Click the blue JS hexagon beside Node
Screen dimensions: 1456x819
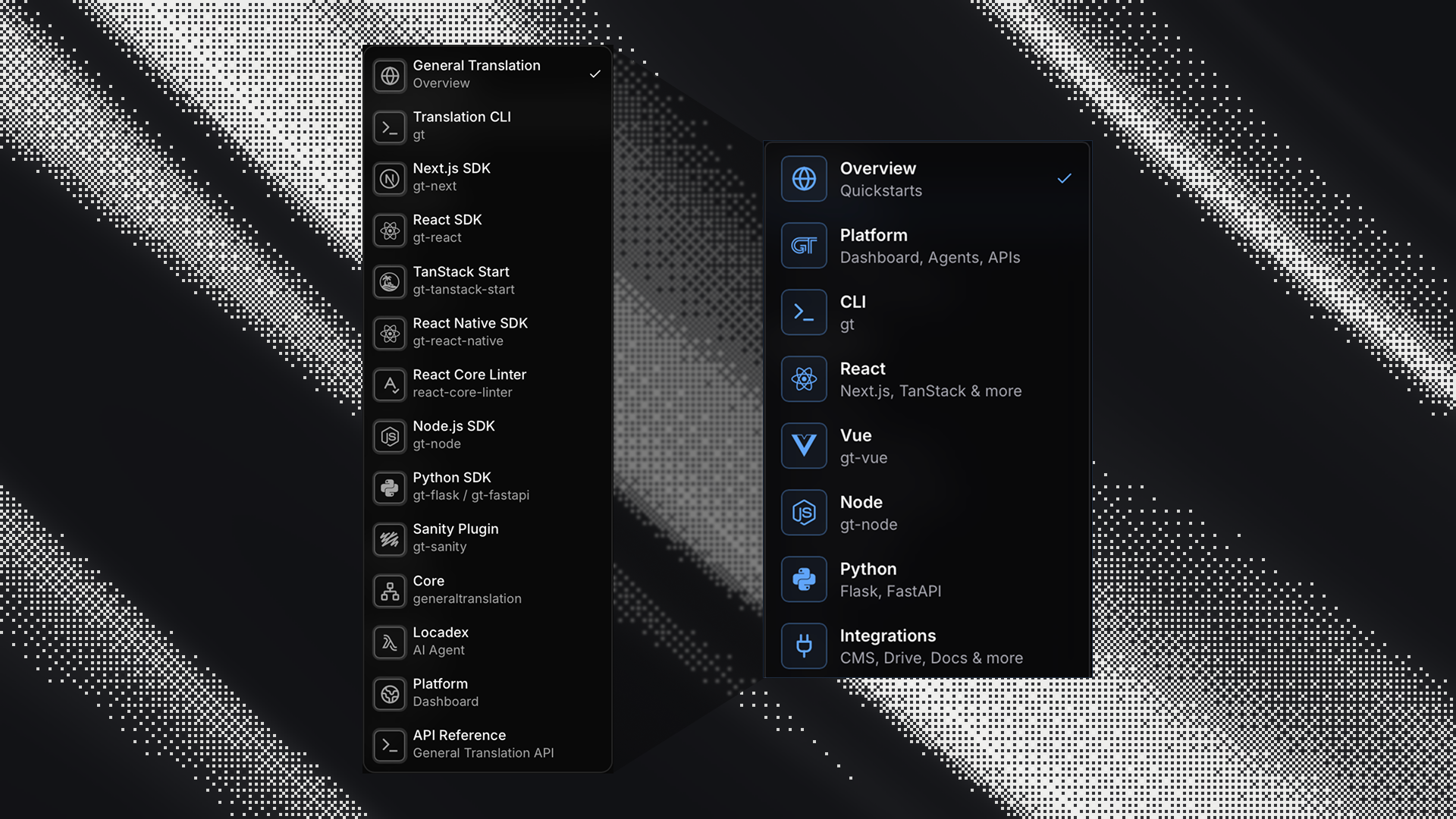tap(804, 513)
